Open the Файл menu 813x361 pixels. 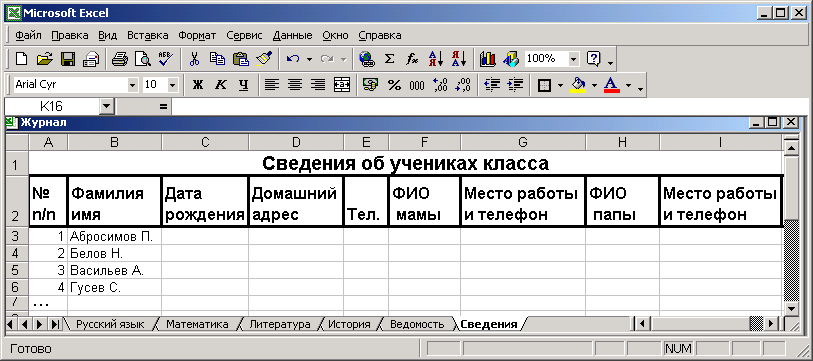tap(29, 35)
